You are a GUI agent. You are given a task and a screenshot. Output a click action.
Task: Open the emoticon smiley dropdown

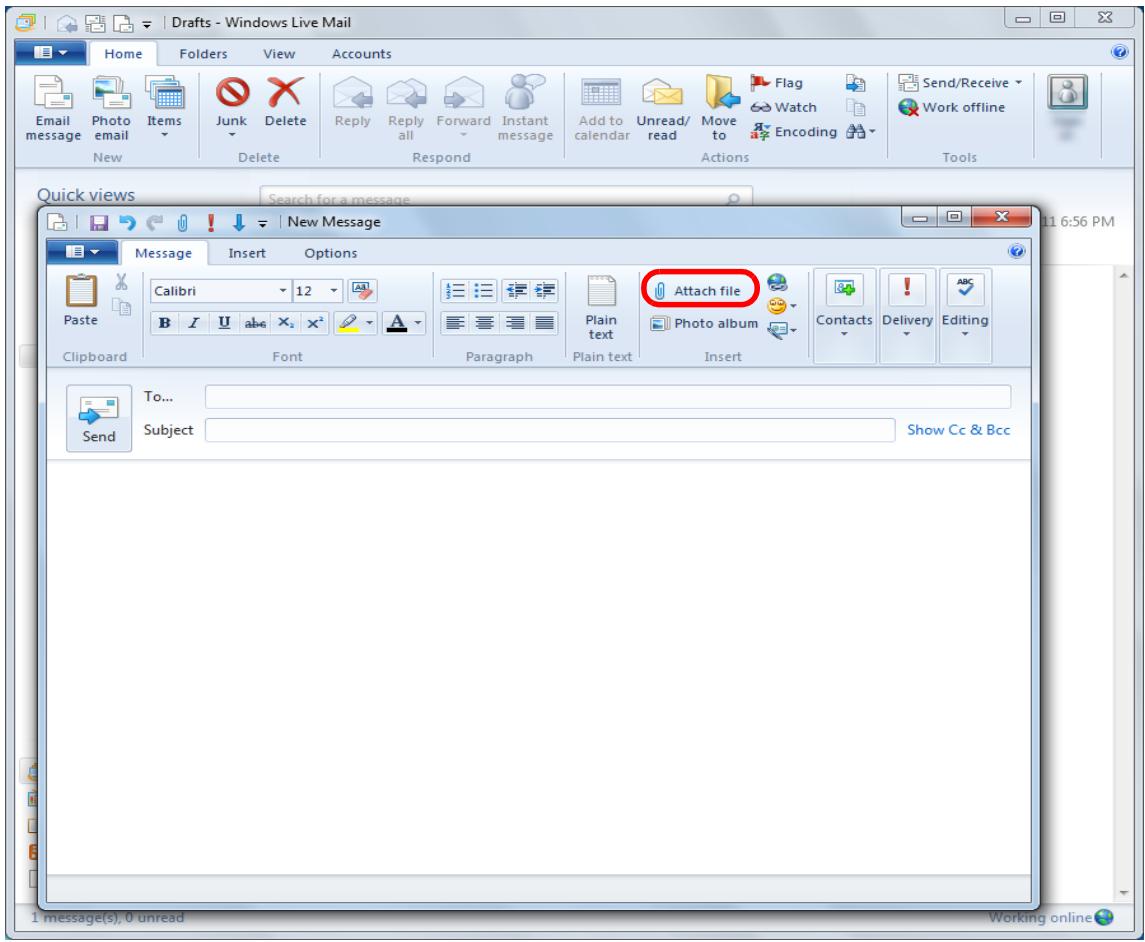781,306
